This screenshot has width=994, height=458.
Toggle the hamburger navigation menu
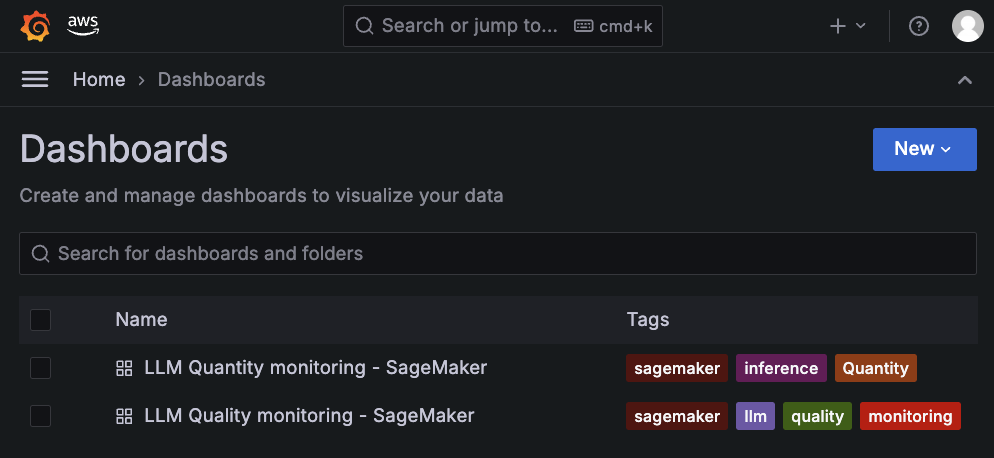pos(35,79)
